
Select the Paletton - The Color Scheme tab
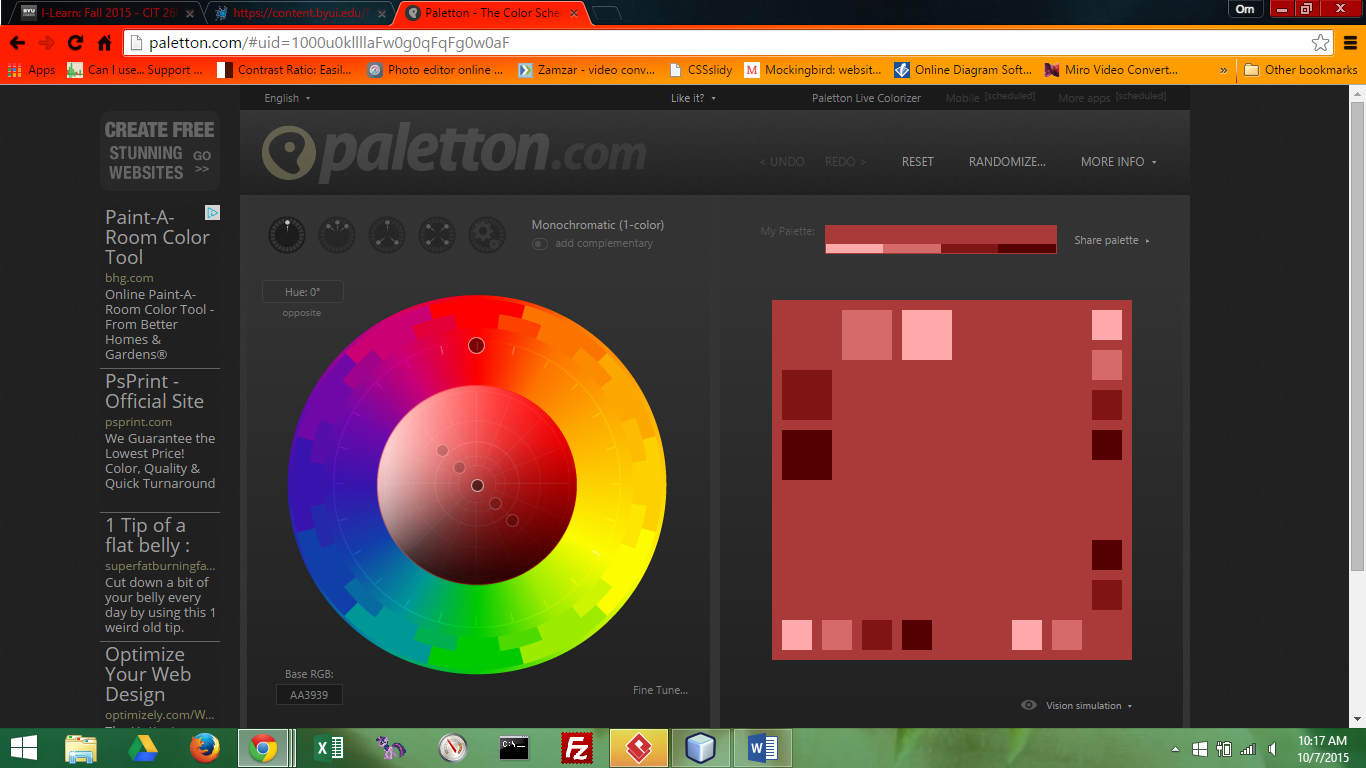[492, 12]
